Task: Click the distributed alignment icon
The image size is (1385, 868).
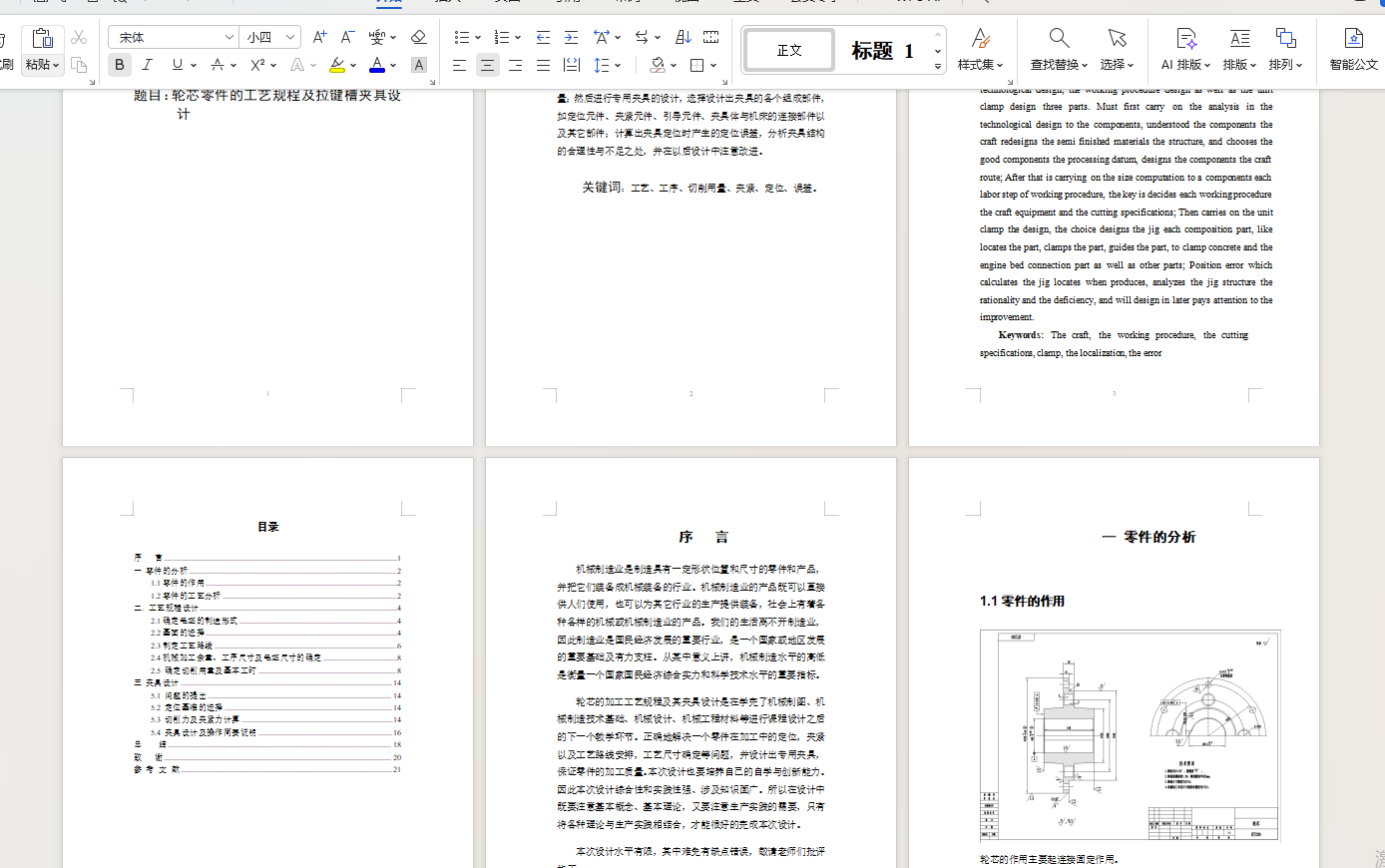Action: pos(571,65)
